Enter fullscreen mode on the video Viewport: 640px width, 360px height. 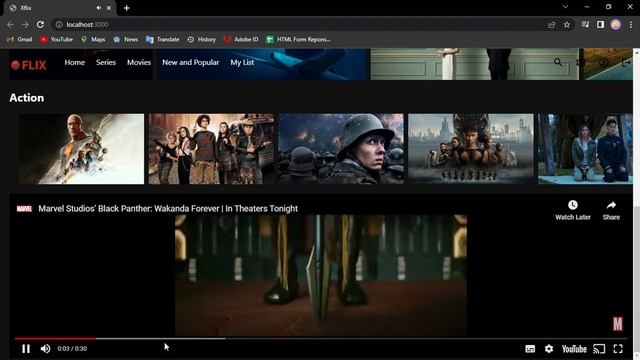click(x=618, y=349)
